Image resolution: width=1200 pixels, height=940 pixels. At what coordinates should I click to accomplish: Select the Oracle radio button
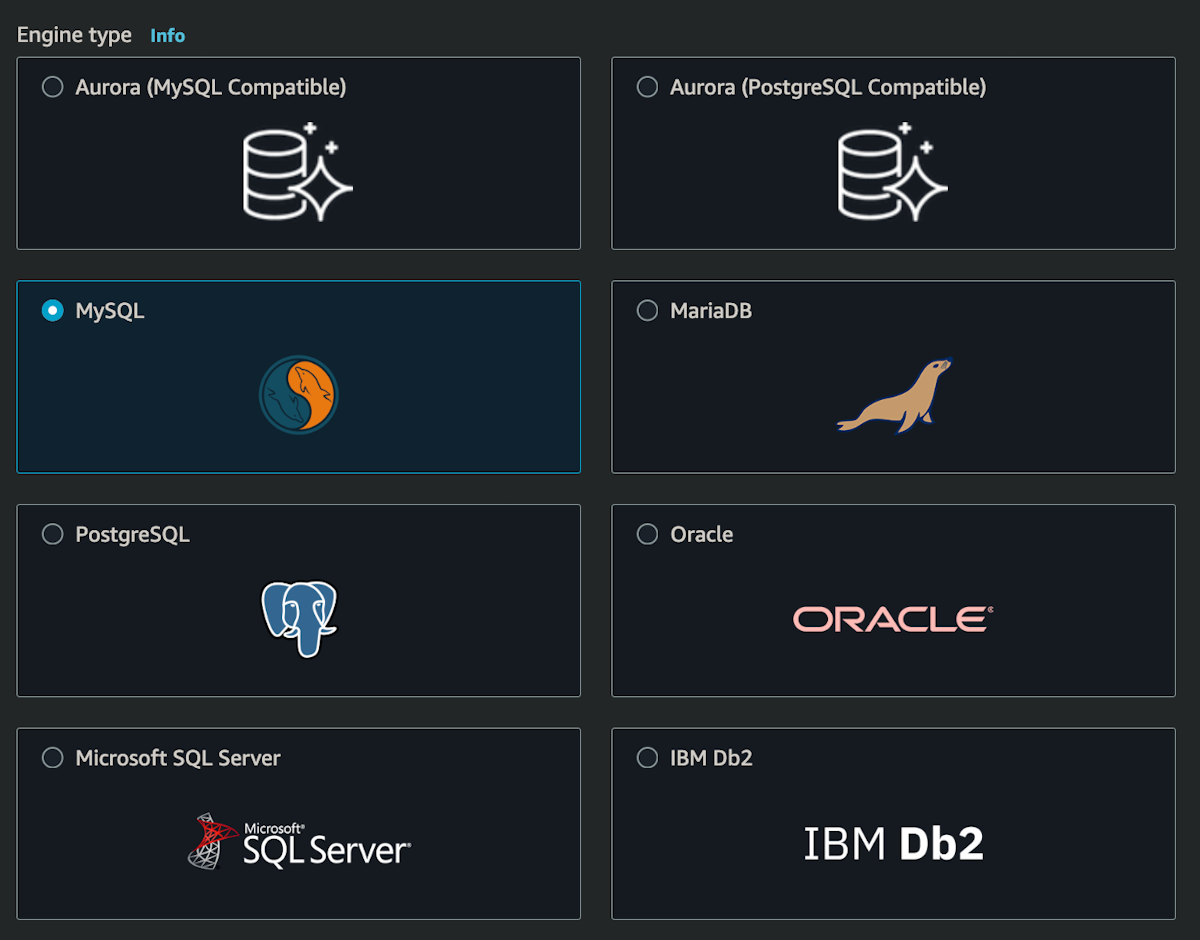tap(647, 535)
